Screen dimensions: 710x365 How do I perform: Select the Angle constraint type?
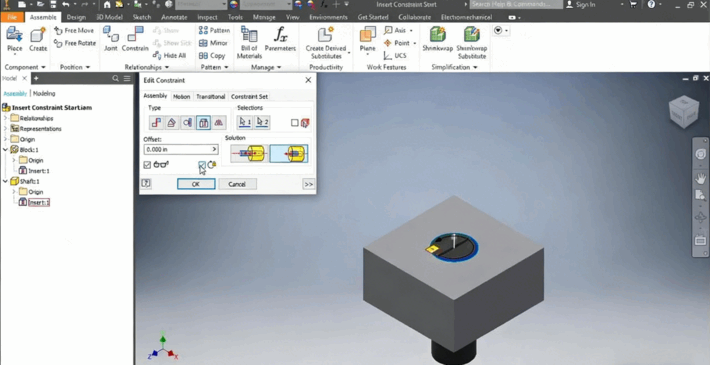(172, 123)
